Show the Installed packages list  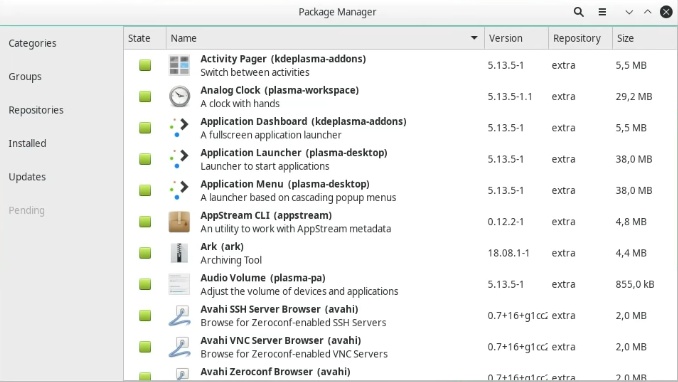[27, 143]
